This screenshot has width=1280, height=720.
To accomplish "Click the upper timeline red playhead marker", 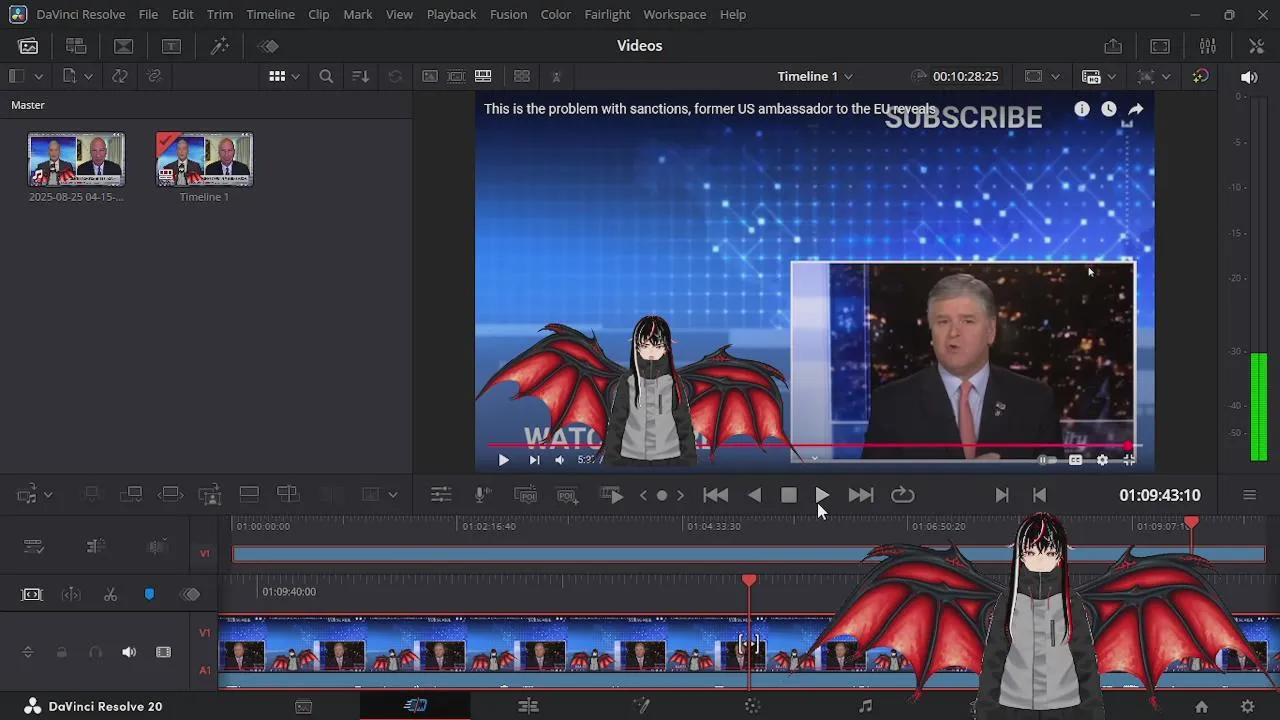I will coord(1191,523).
